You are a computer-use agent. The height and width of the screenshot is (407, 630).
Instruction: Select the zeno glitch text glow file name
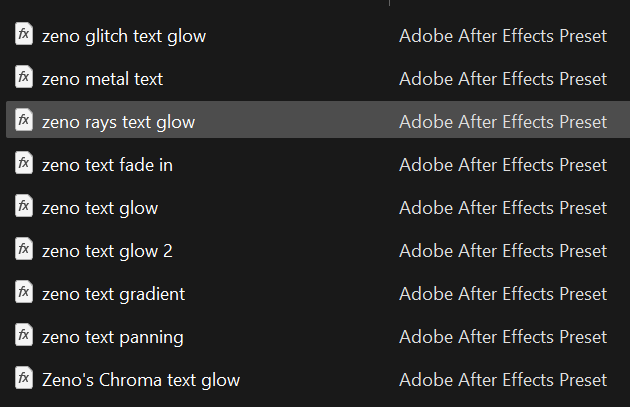coord(124,36)
